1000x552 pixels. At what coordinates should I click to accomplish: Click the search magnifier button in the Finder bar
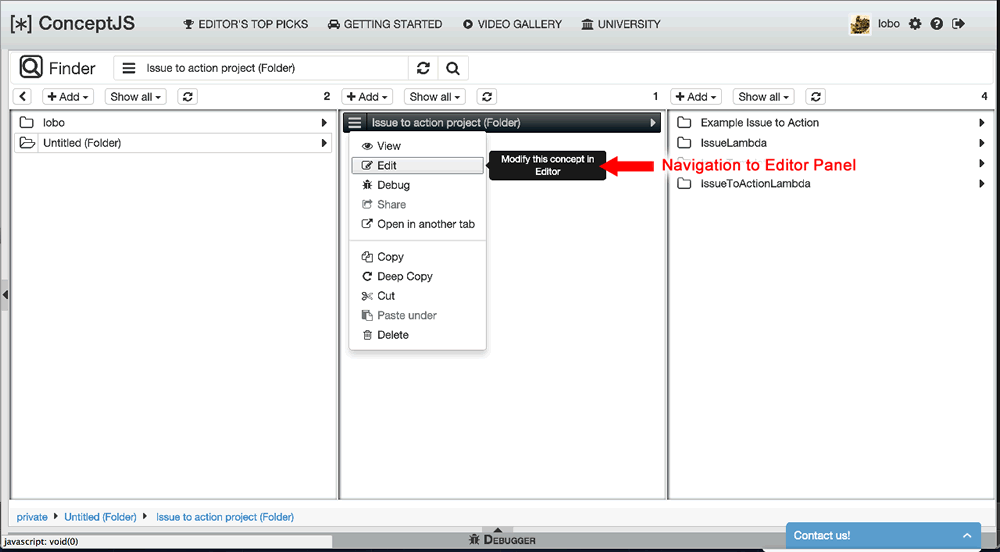coord(453,68)
